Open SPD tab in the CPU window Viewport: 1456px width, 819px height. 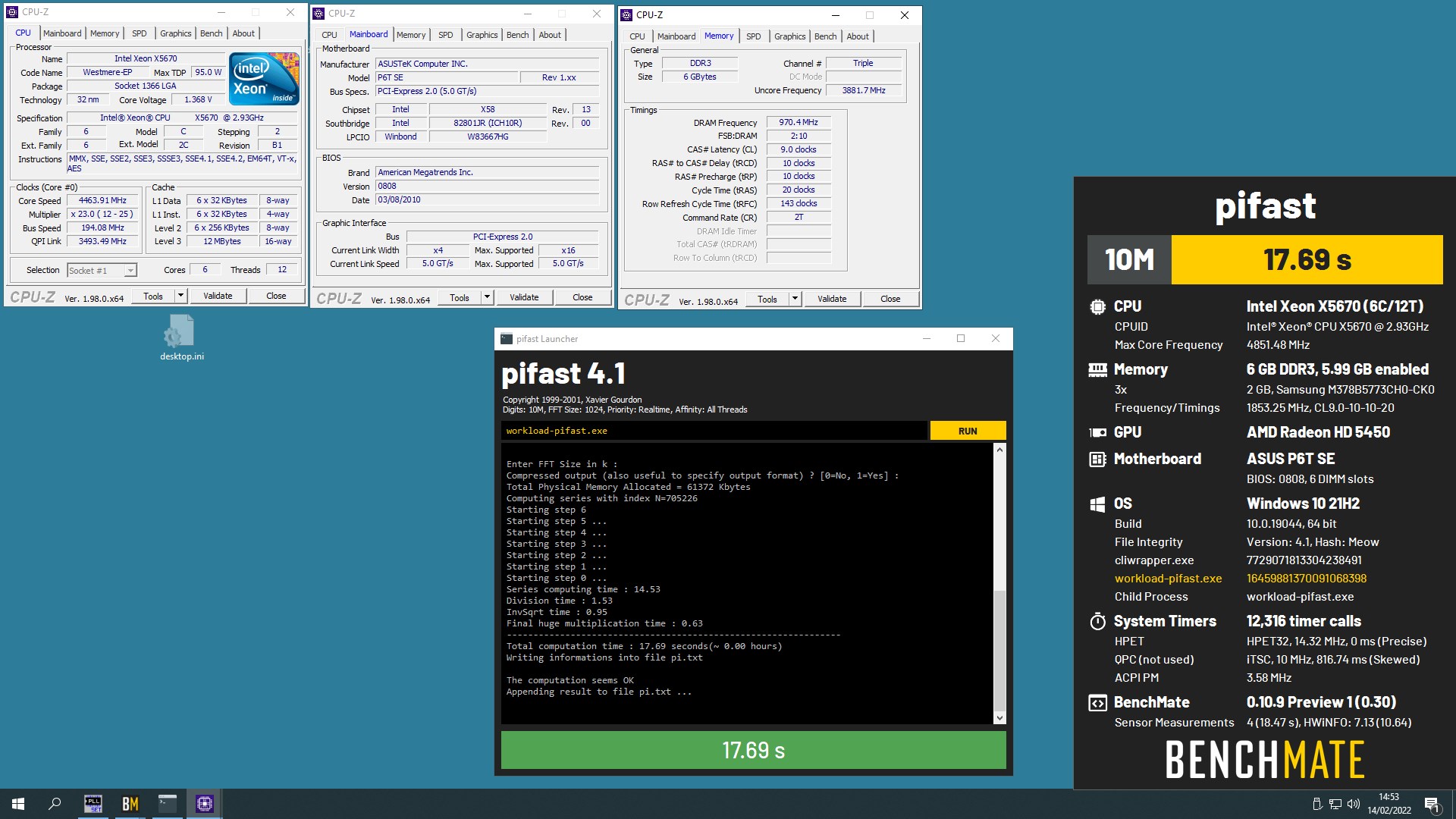[140, 33]
